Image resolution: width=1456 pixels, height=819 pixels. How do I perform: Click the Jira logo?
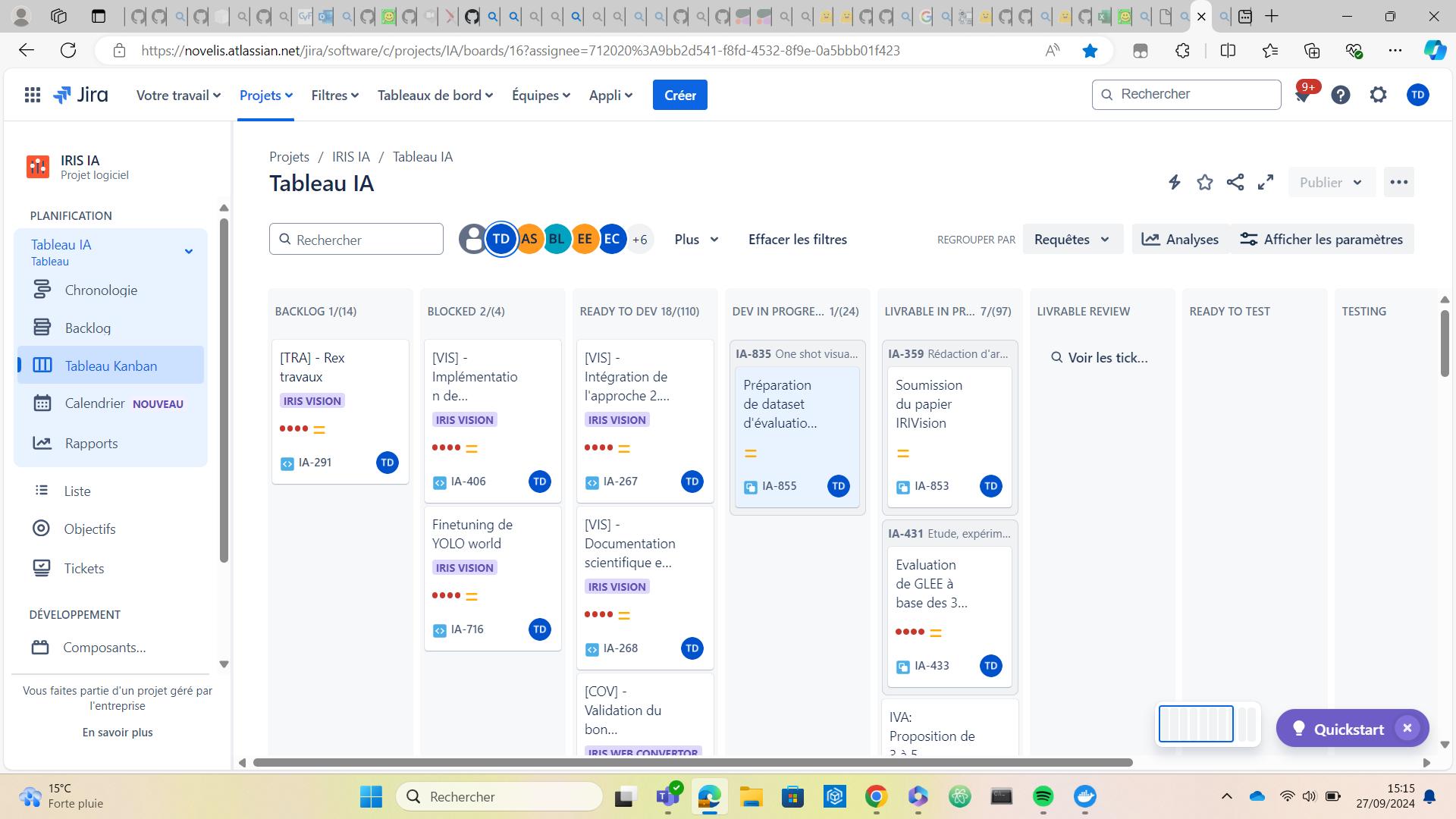pos(80,95)
